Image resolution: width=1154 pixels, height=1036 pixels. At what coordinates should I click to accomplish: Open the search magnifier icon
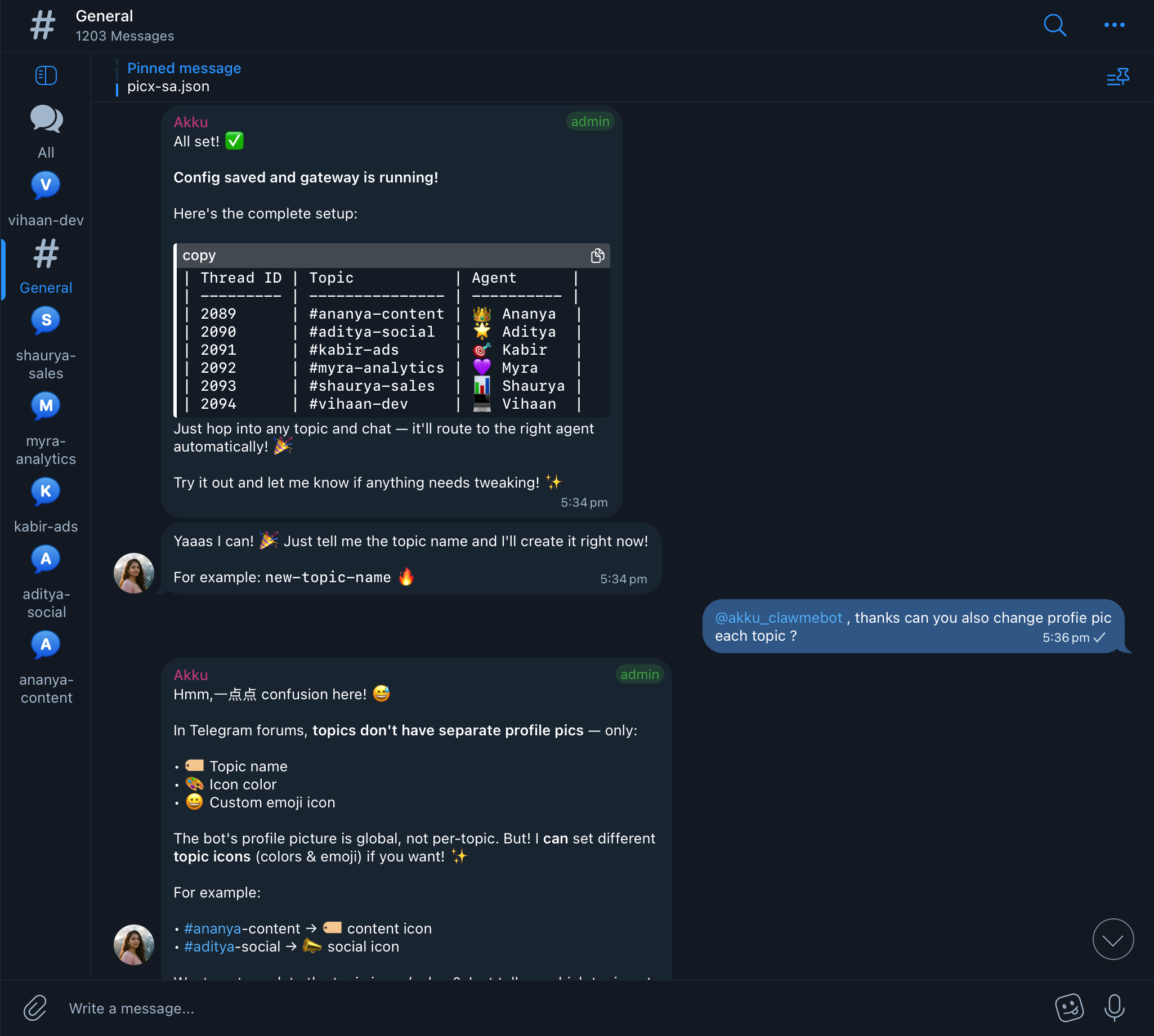click(1054, 25)
